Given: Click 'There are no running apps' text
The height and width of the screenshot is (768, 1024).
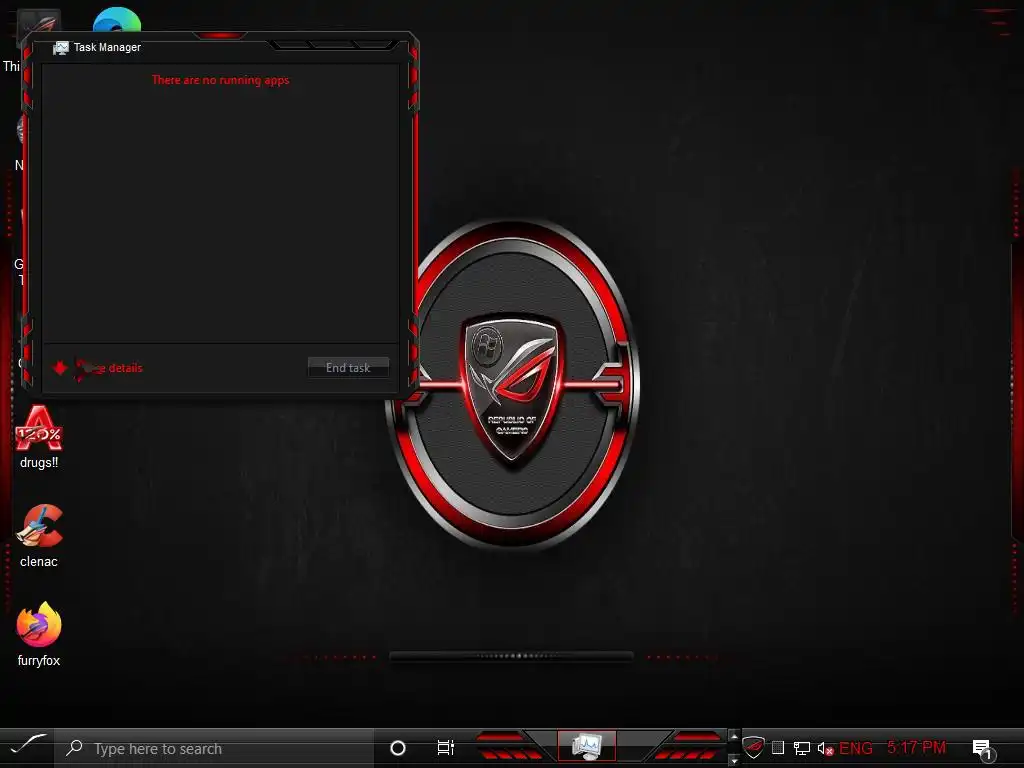Looking at the screenshot, I should point(221,80).
